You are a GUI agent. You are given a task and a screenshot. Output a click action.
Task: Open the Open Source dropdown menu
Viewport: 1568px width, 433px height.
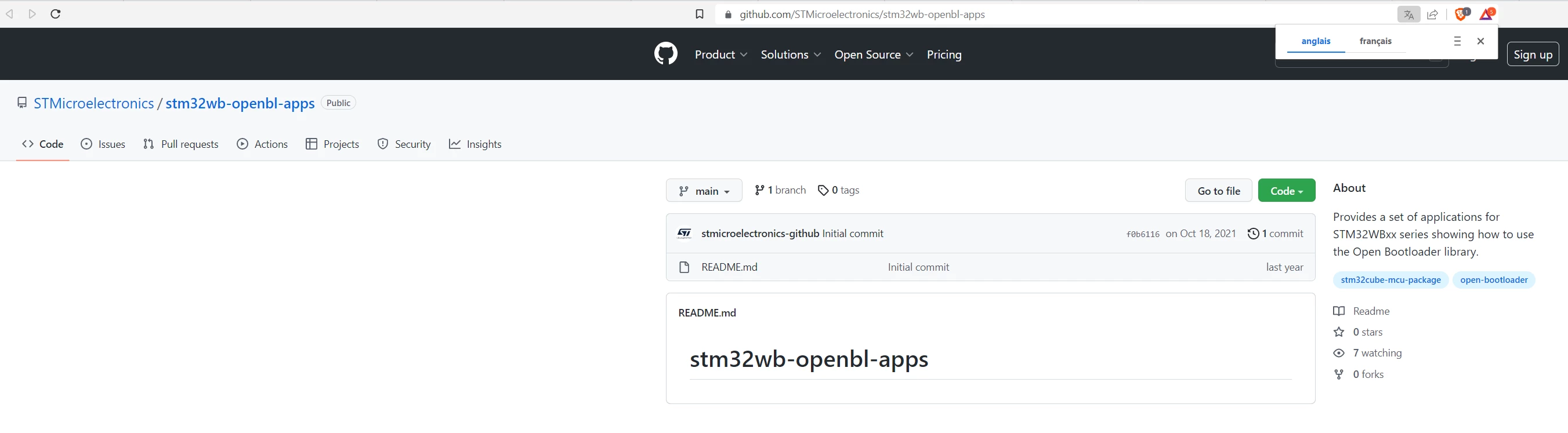coord(874,54)
